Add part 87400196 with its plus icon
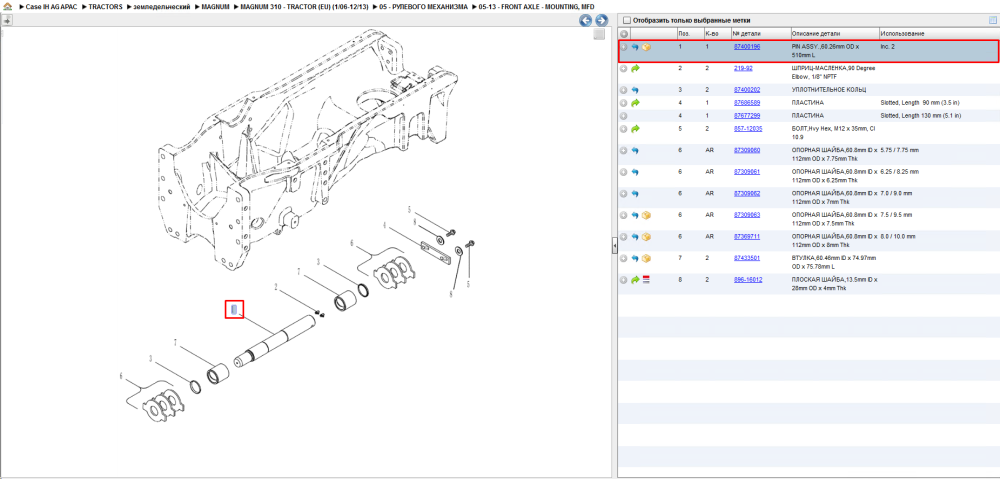This screenshot has width=1000, height=479. click(624, 47)
